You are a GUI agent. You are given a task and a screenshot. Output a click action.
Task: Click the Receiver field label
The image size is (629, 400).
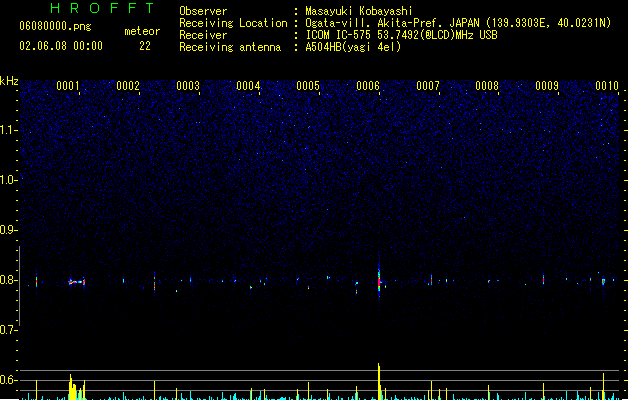point(203,35)
